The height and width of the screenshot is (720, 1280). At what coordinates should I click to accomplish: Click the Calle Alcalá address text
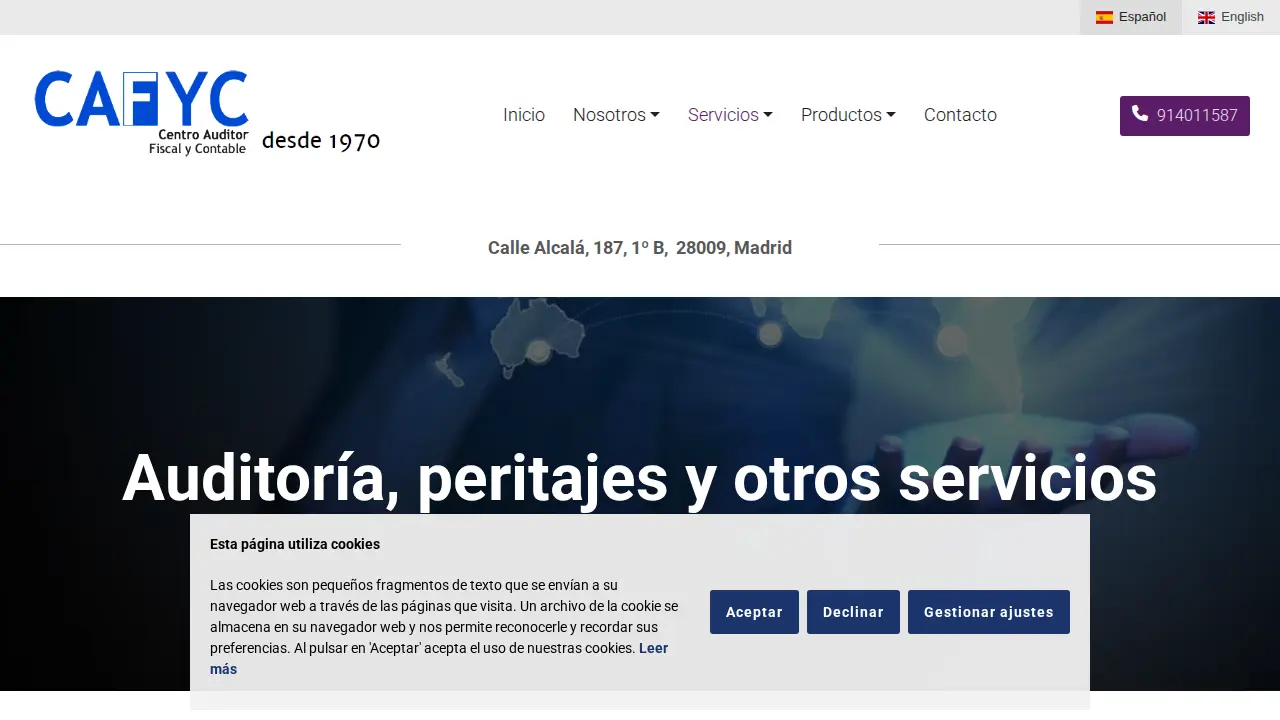tap(640, 248)
